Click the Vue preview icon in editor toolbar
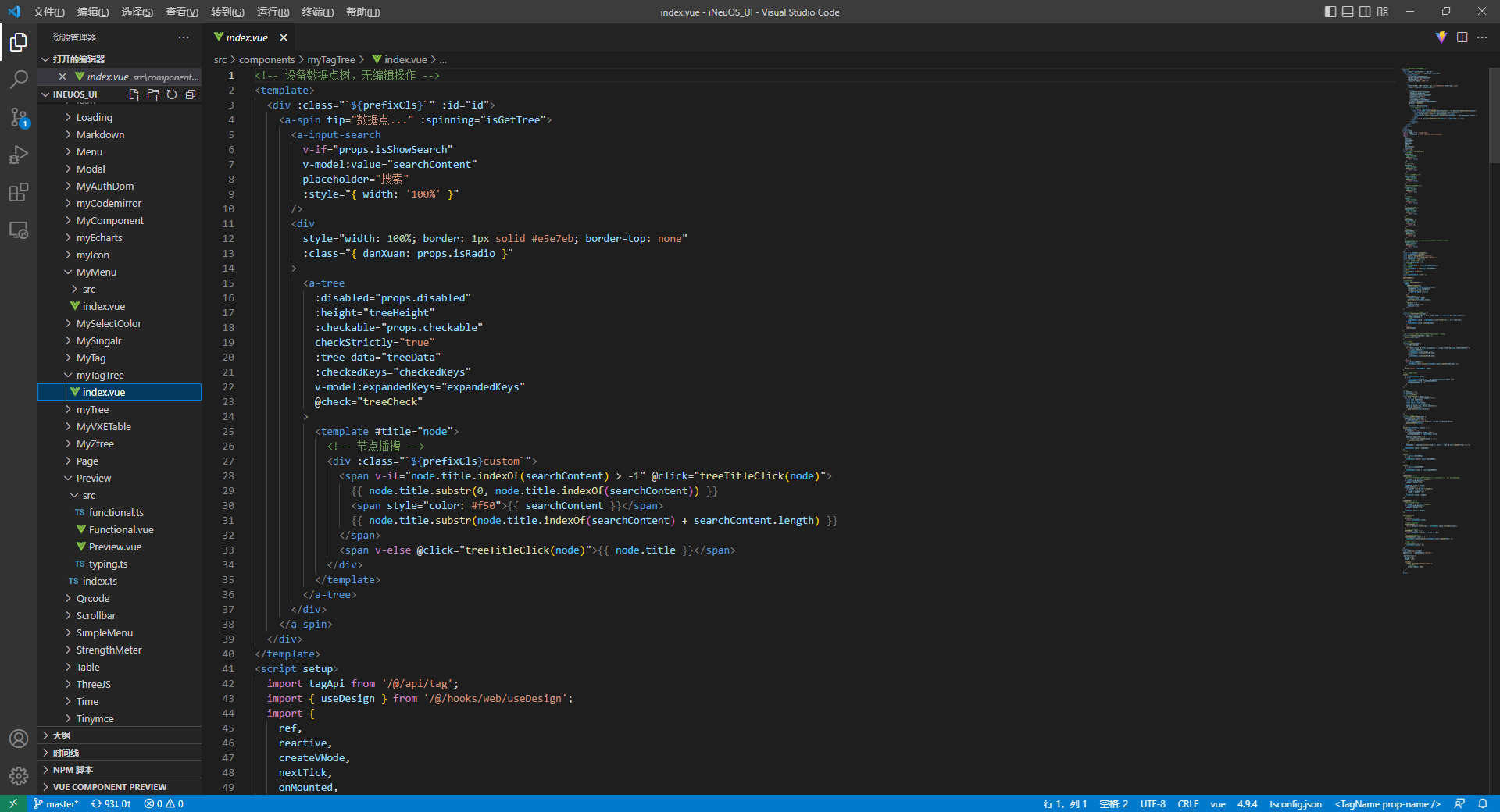The image size is (1500, 812). coord(1441,37)
